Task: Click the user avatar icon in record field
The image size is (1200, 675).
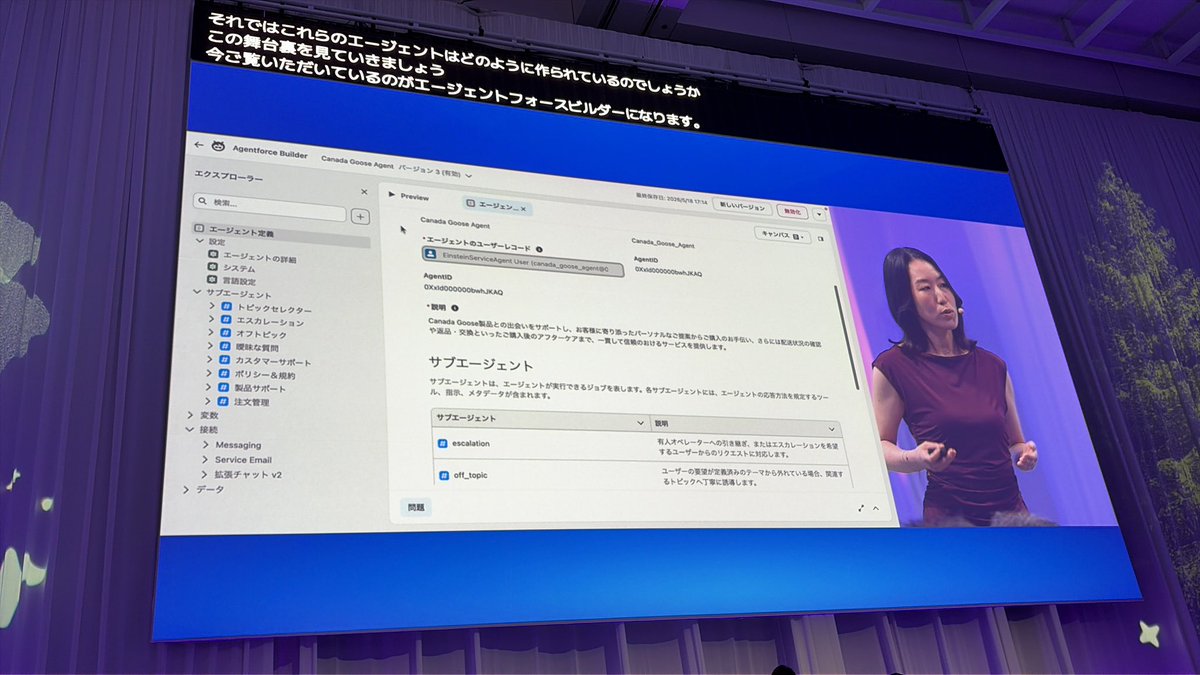Action: pos(431,254)
